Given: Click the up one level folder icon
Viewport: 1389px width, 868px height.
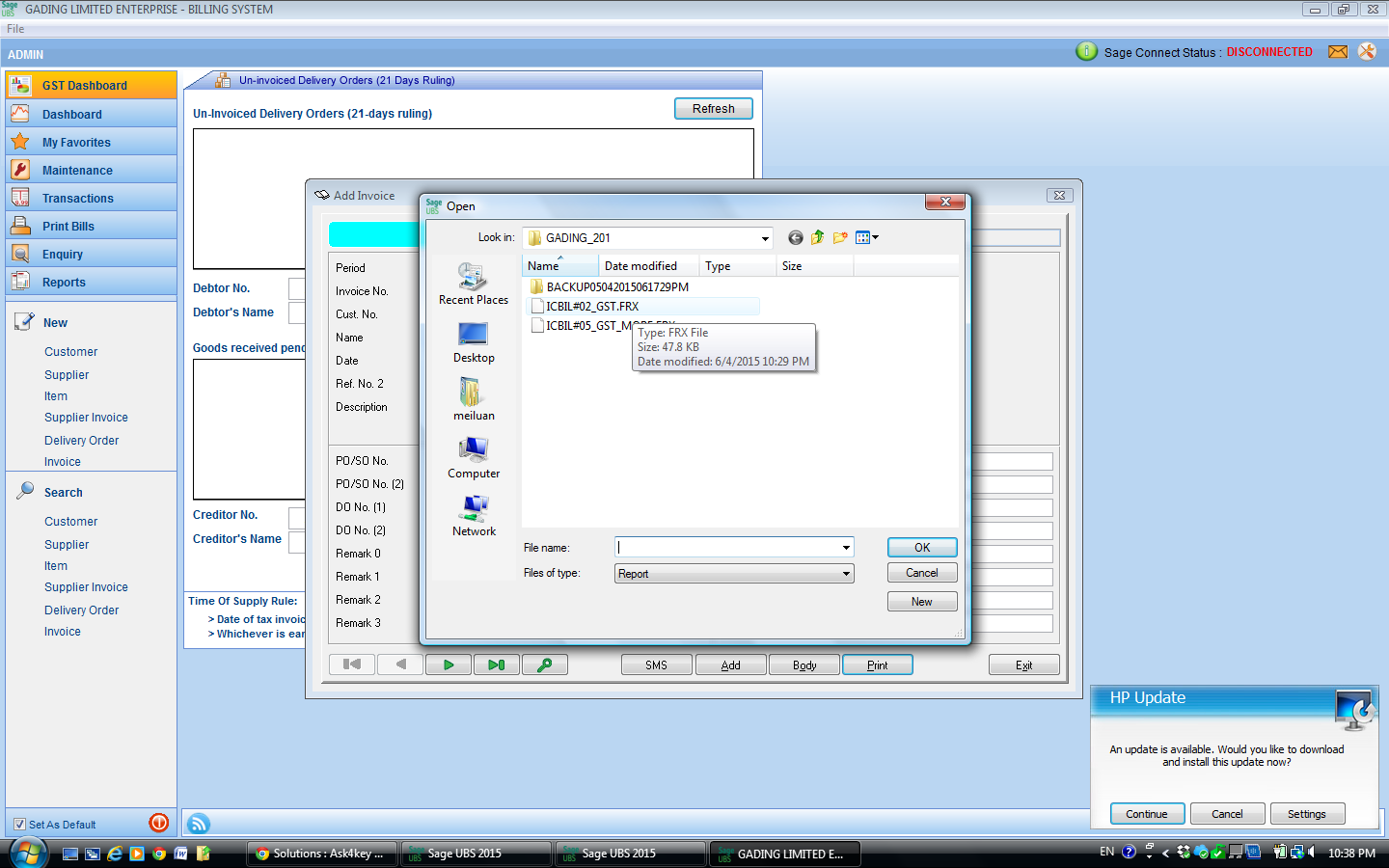Looking at the screenshot, I should pos(818,237).
